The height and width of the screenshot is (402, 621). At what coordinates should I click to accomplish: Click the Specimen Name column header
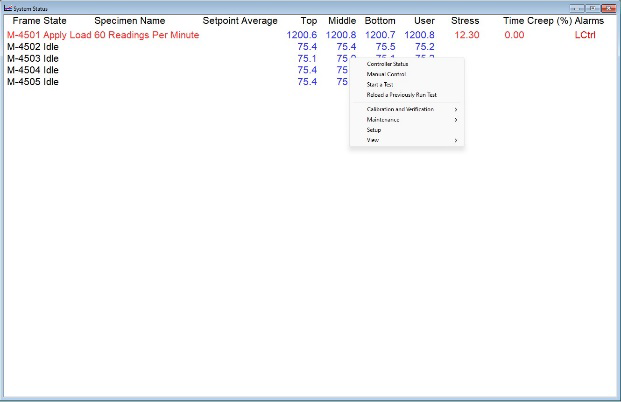click(130, 21)
